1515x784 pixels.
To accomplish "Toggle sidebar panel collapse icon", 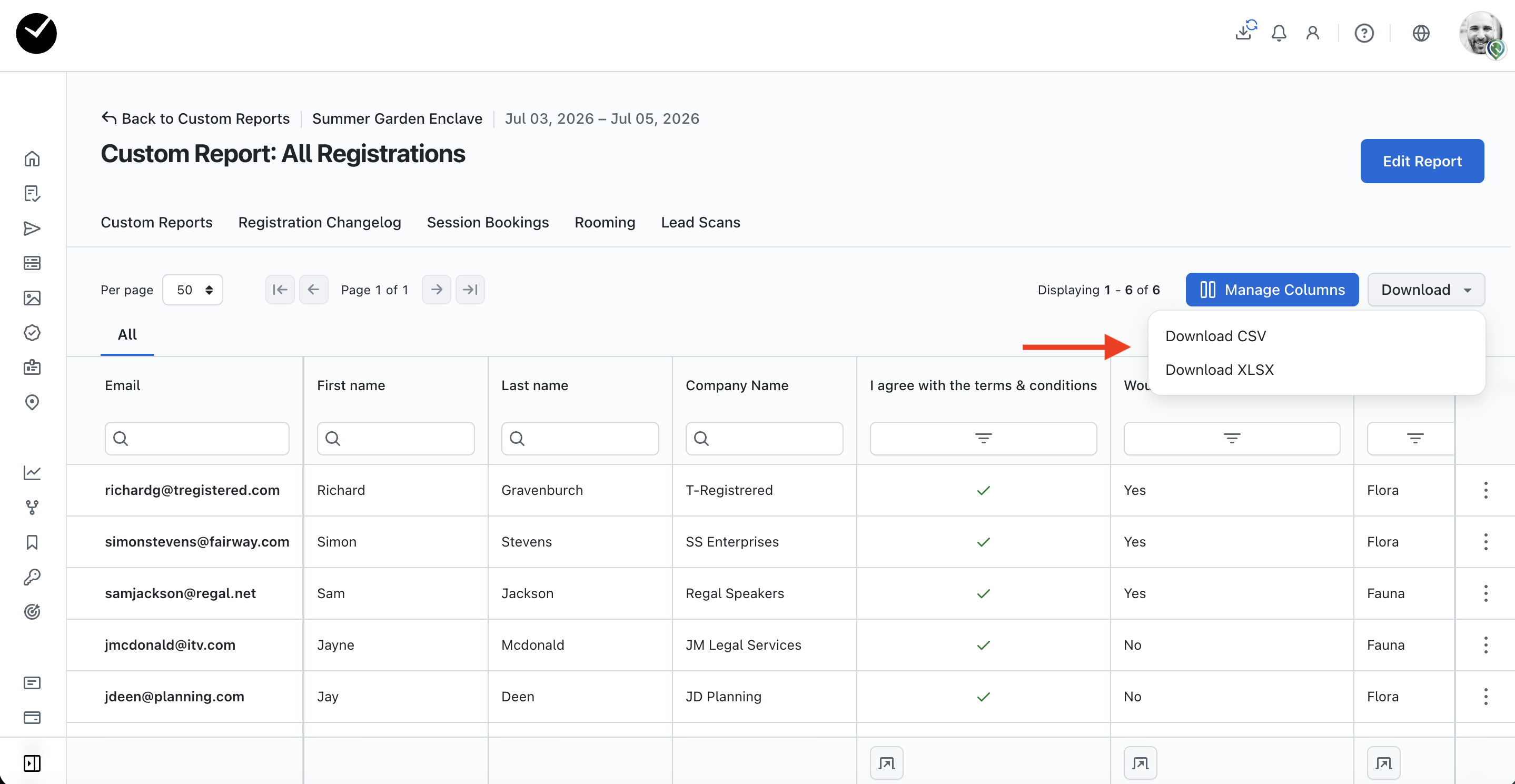I will pyautogui.click(x=32, y=763).
